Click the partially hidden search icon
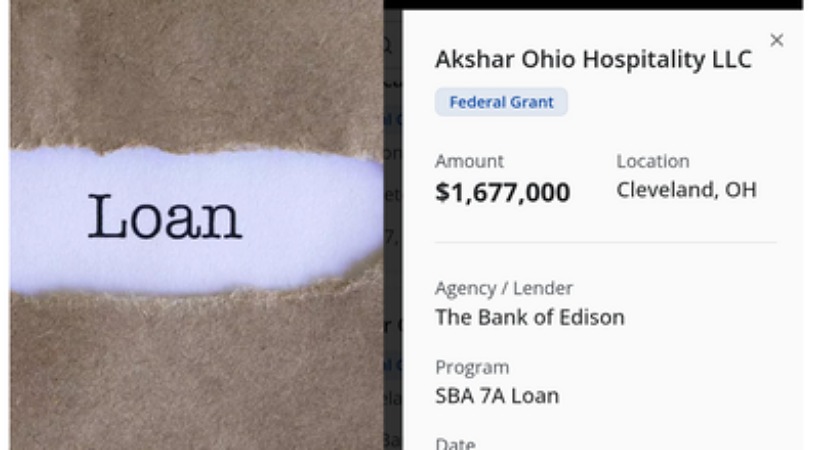 tap(389, 45)
